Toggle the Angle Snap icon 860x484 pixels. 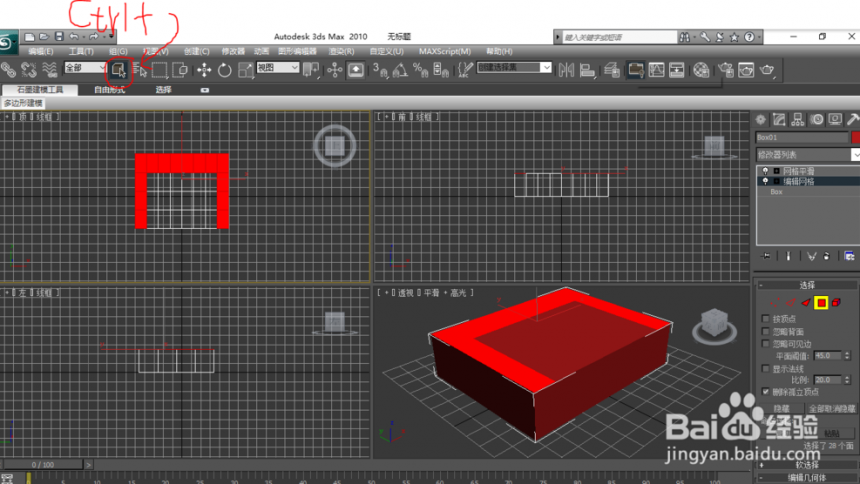coord(400,70)
